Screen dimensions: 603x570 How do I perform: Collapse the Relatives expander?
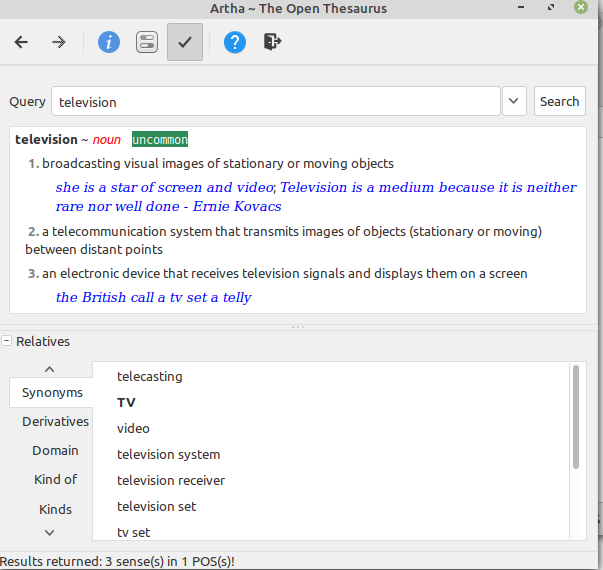7,341
